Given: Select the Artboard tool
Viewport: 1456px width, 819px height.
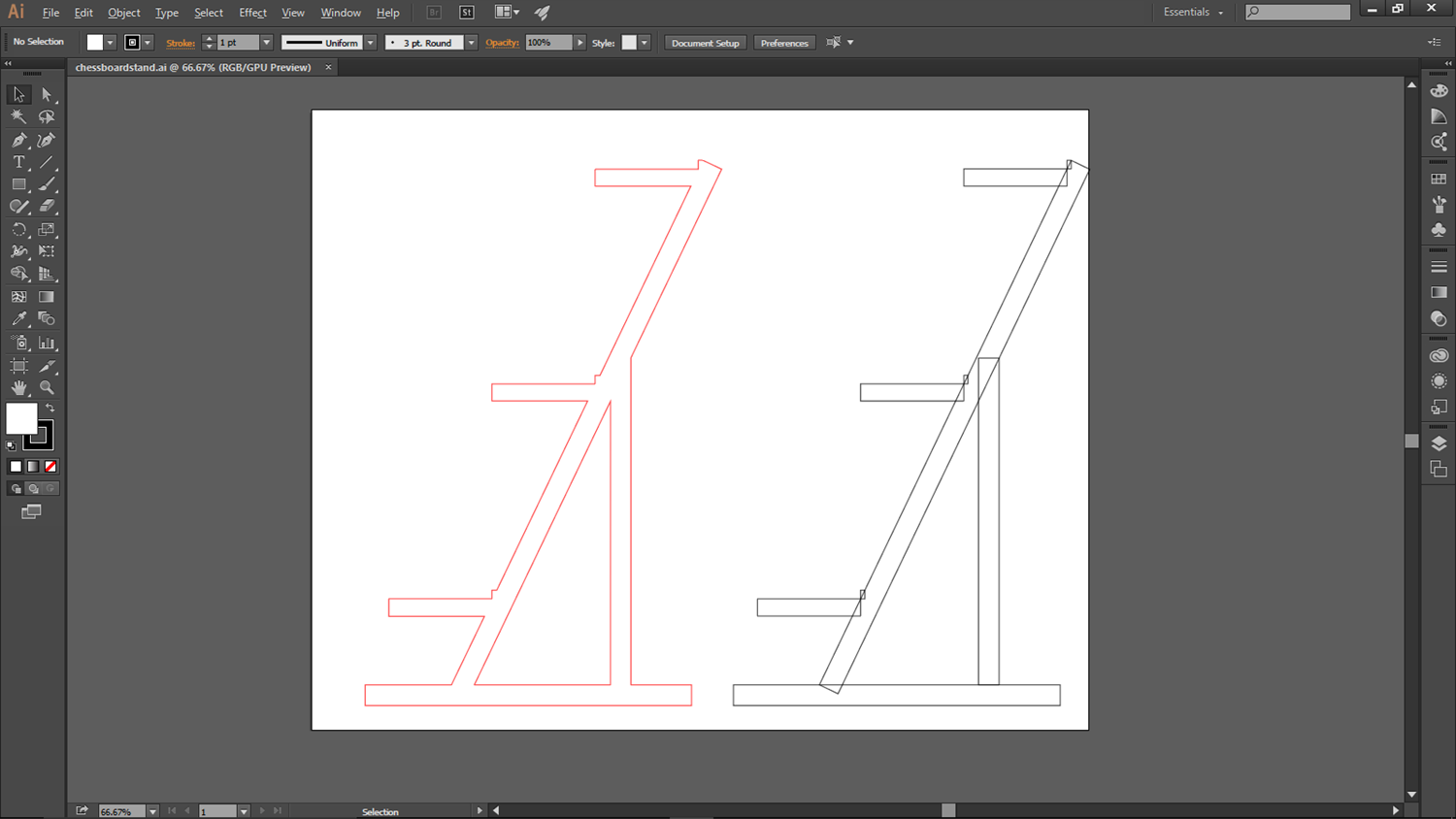Looking at the screenshot, I should (18, 366).
